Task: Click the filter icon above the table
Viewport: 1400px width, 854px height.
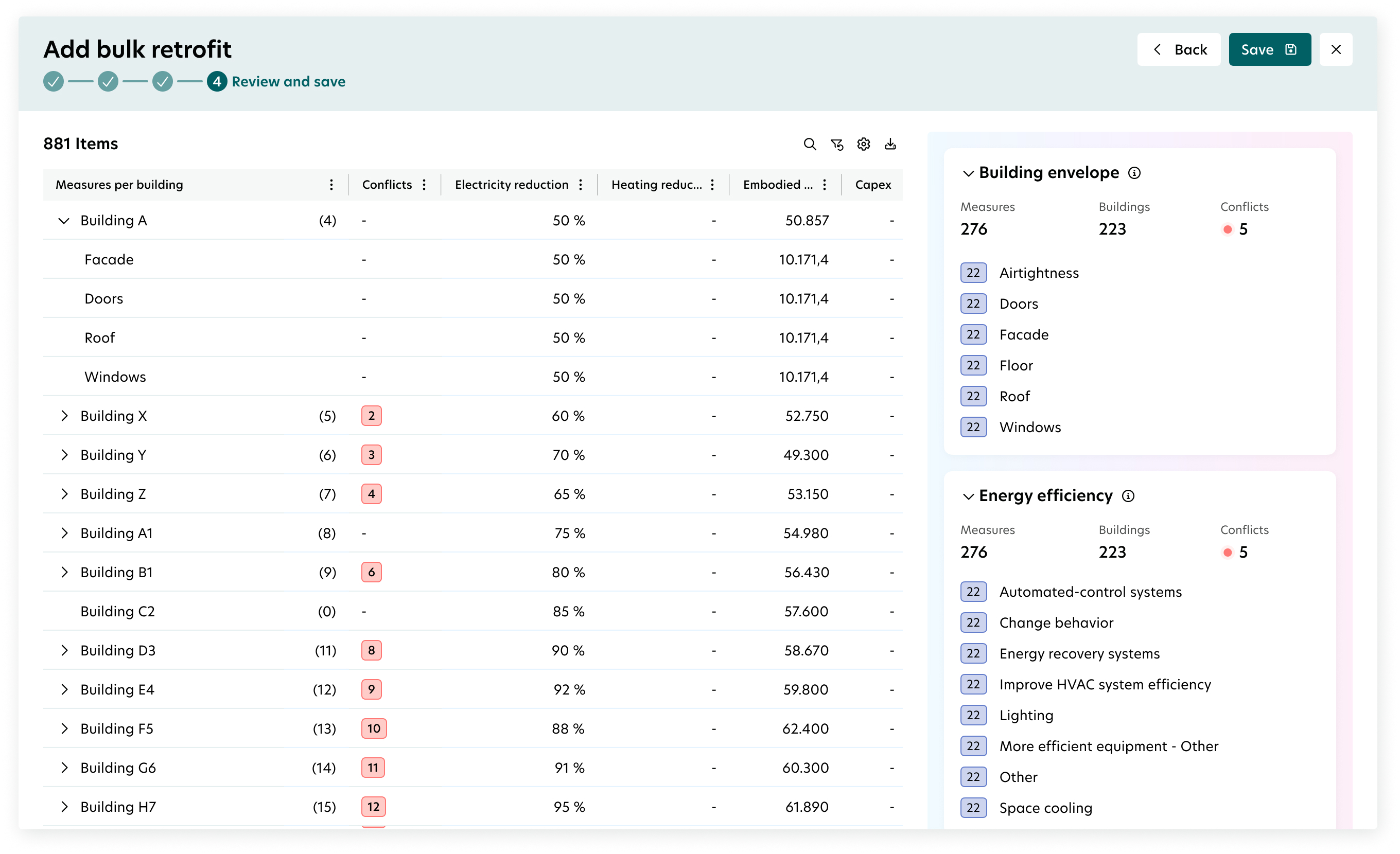Action: [x=837, y=144]
